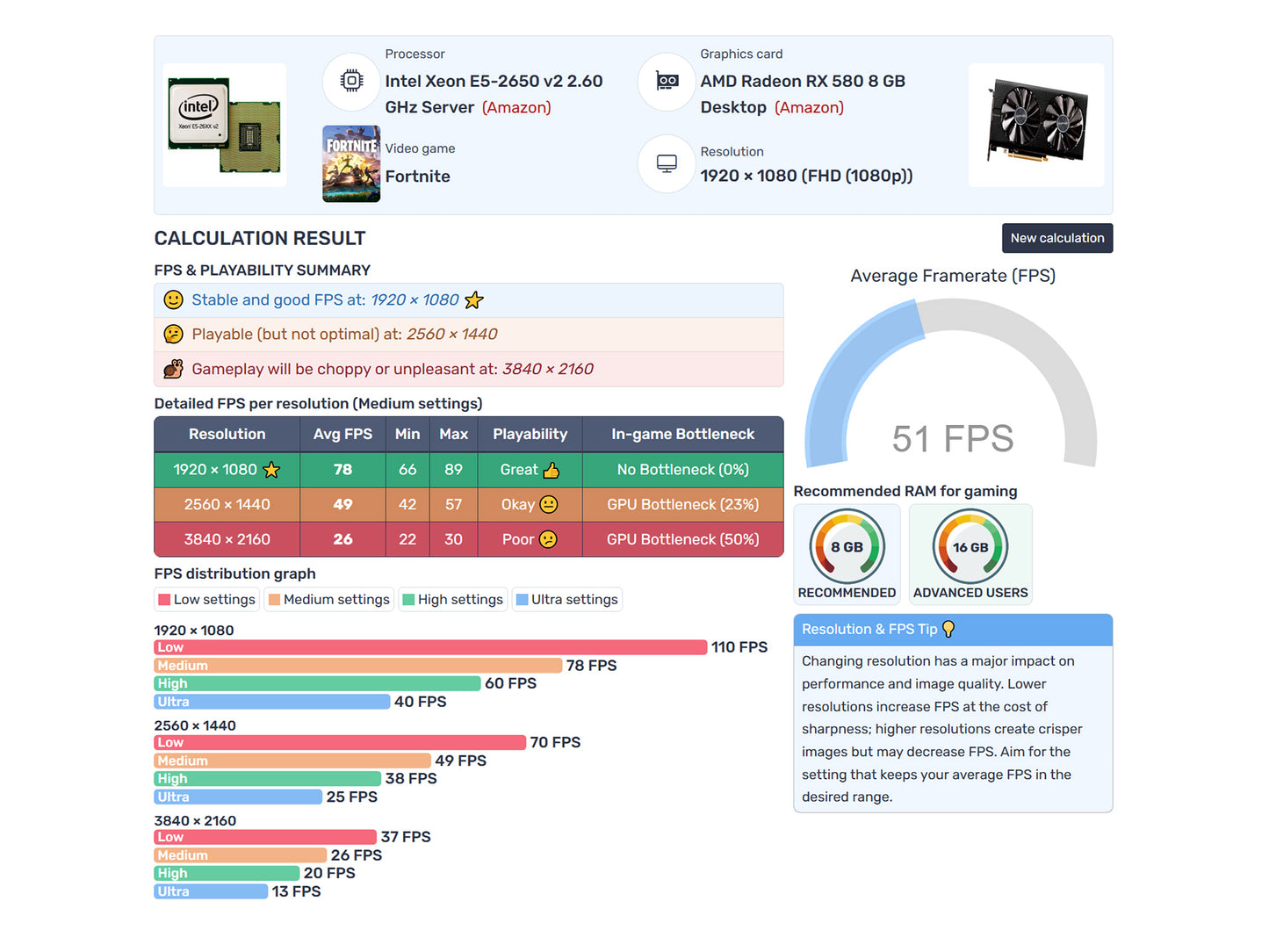Click the graphics card icon

(x=667, y=82)
